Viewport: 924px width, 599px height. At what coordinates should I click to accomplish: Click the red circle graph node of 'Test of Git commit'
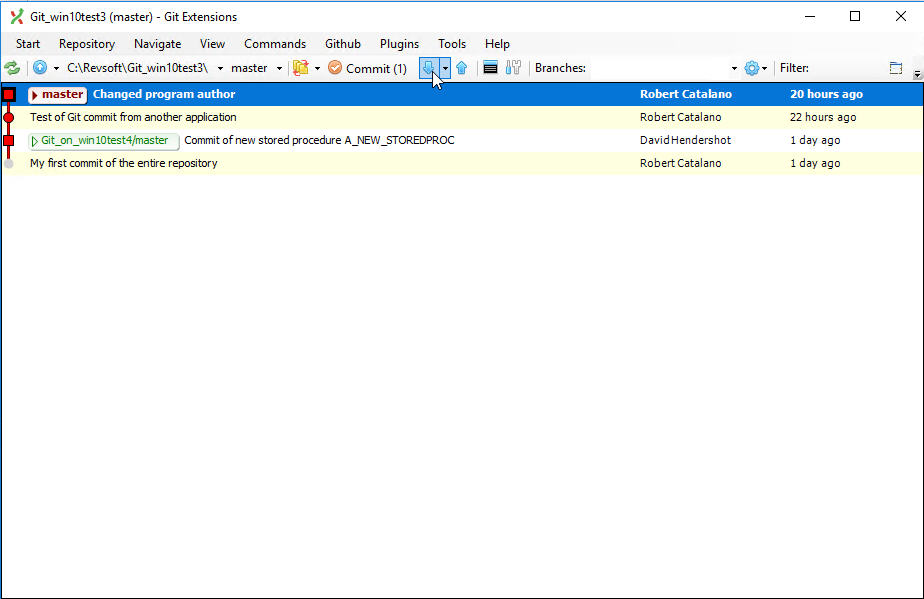[8, 117]
